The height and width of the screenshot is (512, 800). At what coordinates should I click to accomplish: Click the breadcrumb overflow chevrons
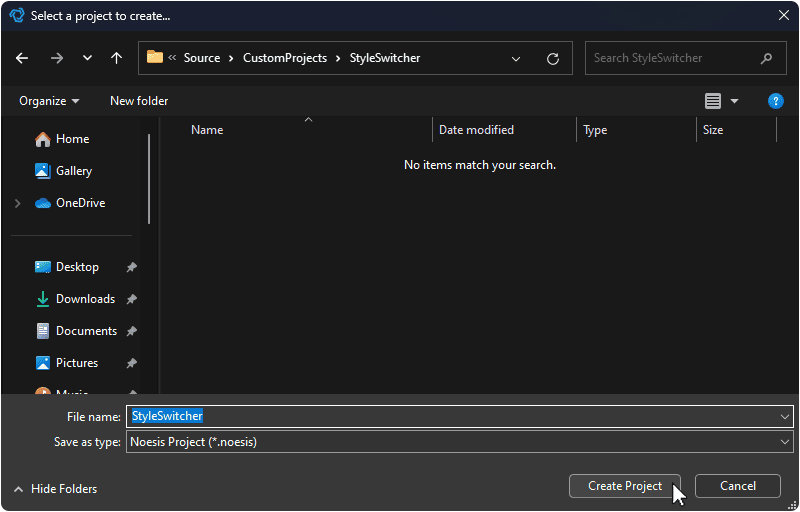pyautogui.click(x=172, y=58)
